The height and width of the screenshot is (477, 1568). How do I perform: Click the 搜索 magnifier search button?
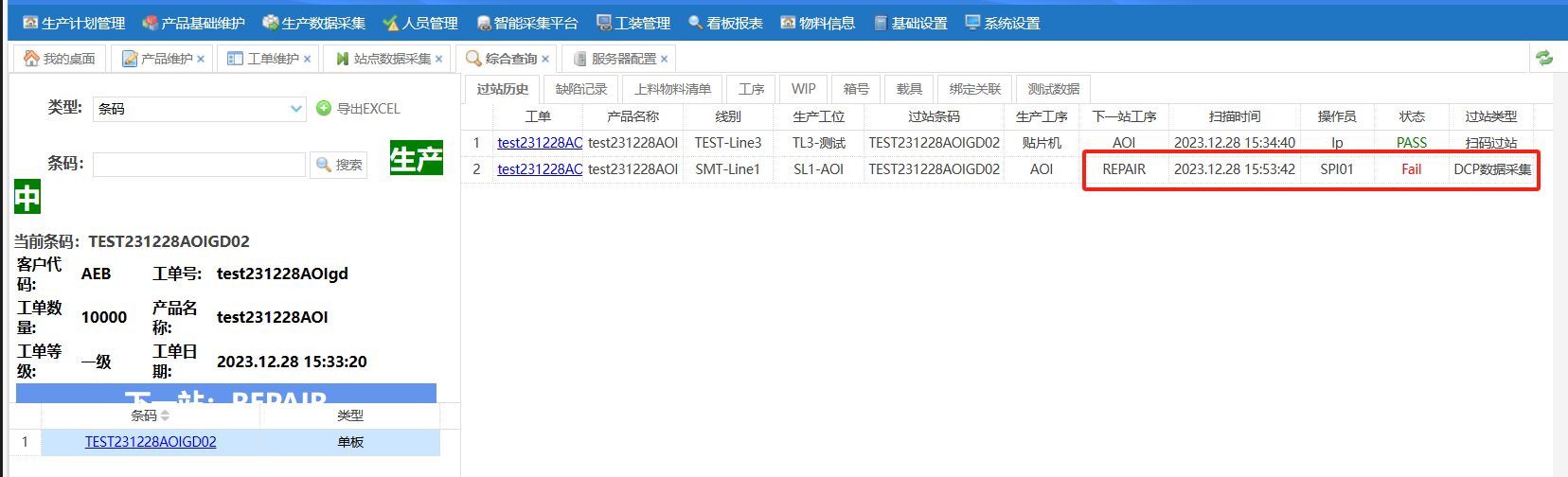pyautogui.click(x=339, y=165)
